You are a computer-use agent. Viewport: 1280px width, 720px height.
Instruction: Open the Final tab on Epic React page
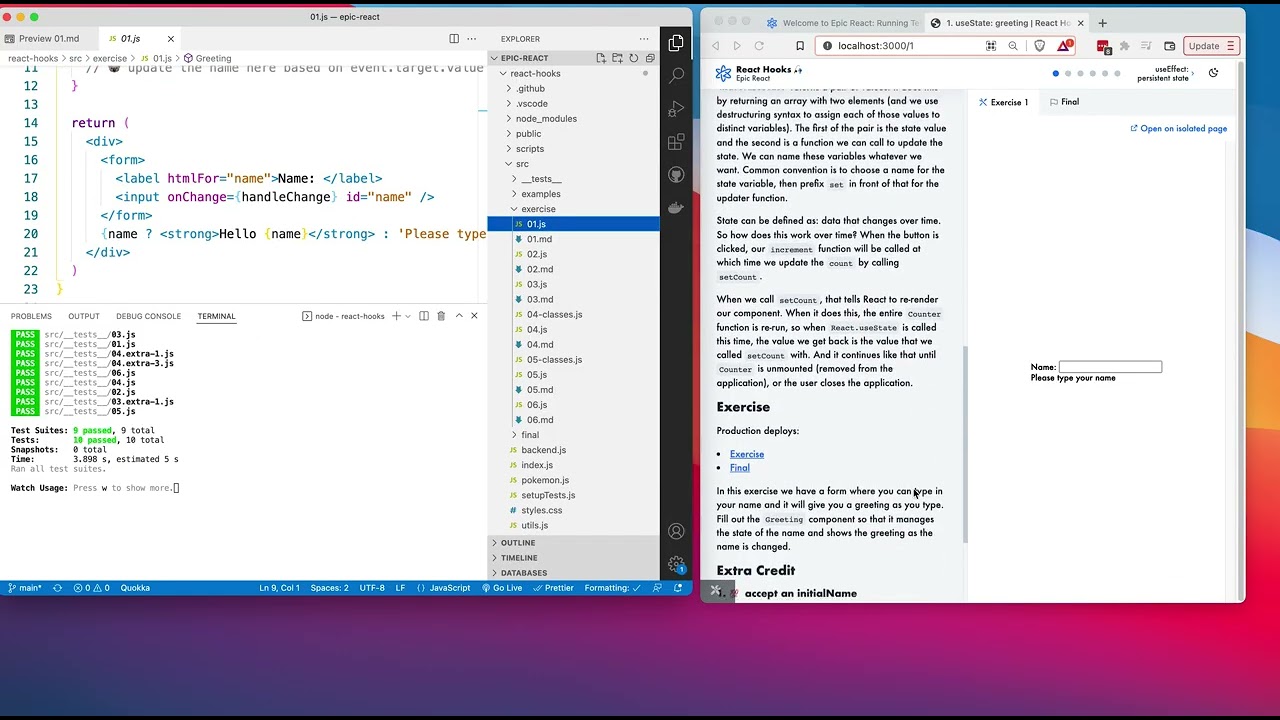pyautogui.click(x=1064, y=102)
